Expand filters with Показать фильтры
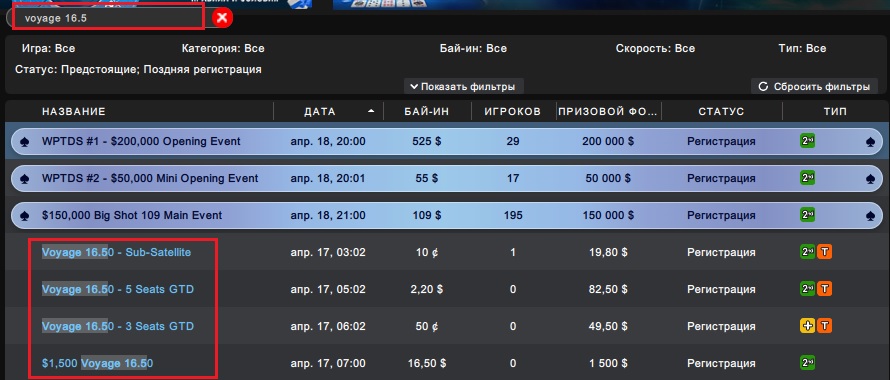The height and width of the screenshot is (380, 890). click(x=464, y=87)
